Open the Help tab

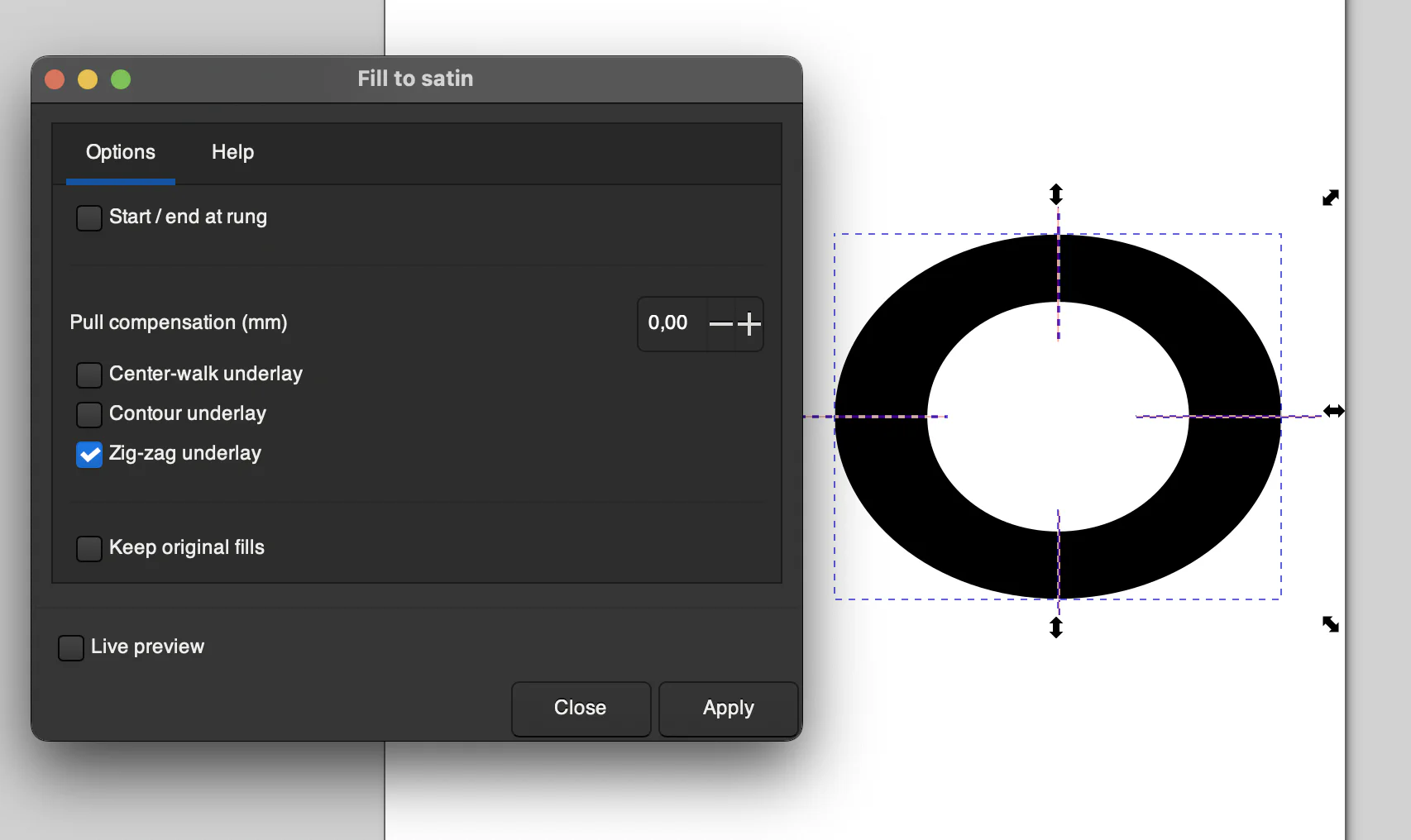click(x=232, y=152)
